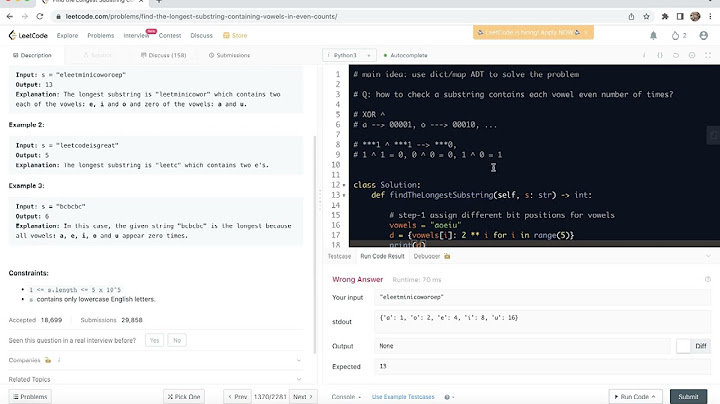Viewport: 720px width, 404px height.
Task: Open the Explore nav item
Action: click(68, 35)
